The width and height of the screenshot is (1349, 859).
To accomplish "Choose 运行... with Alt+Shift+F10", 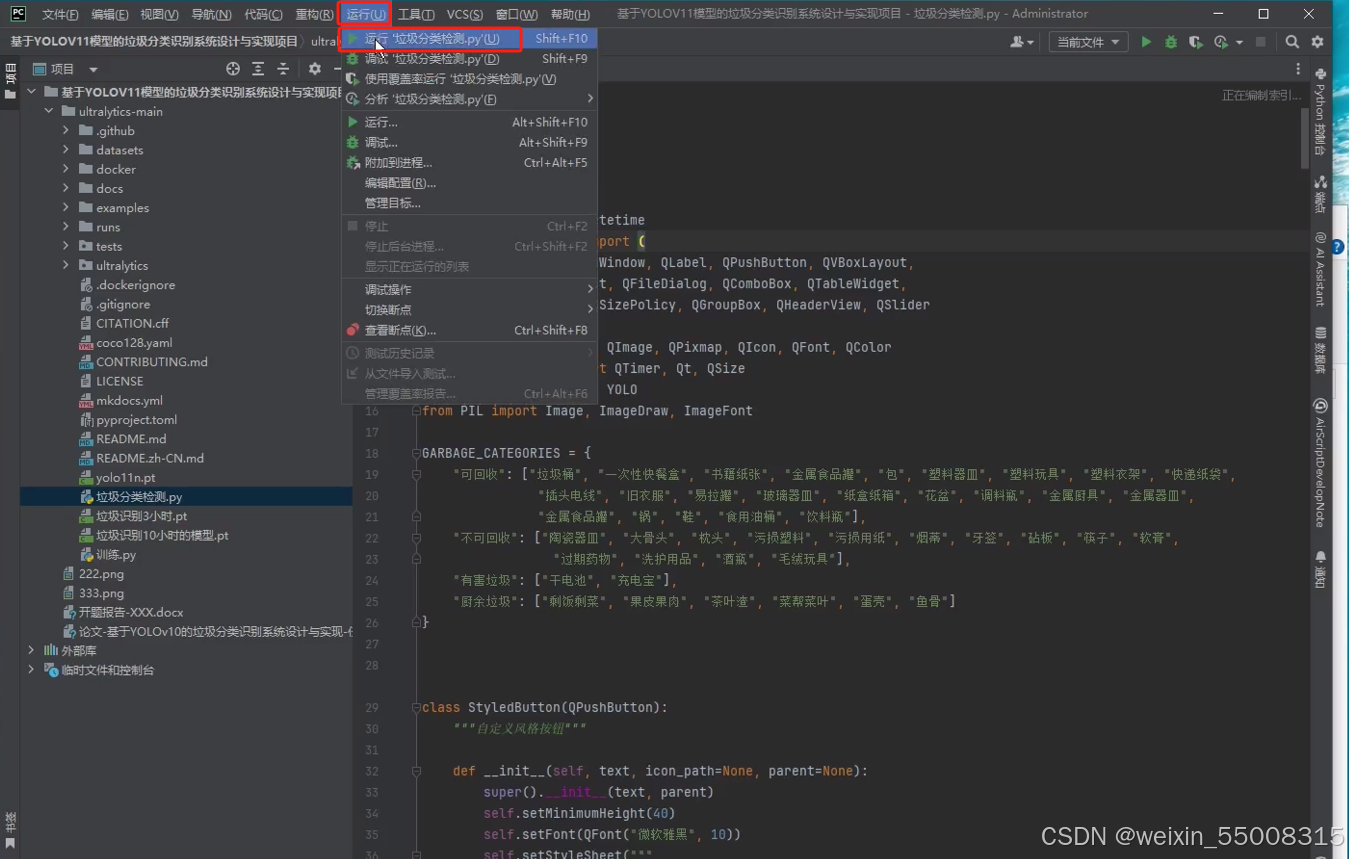I will pyautogui.click(x=469, y=122).
